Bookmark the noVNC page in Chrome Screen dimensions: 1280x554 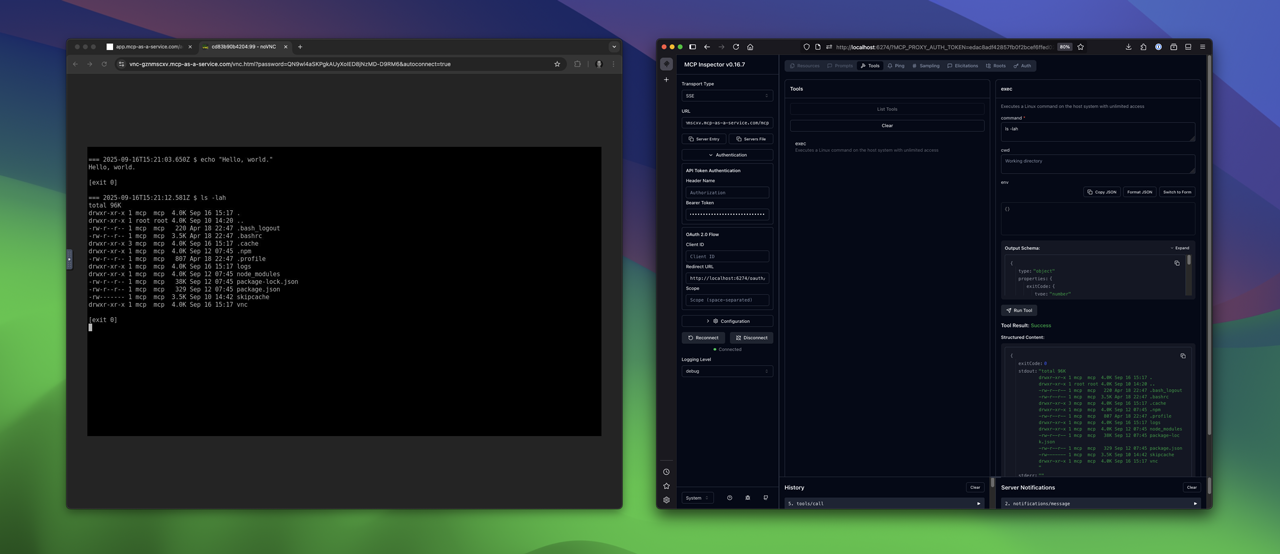(557, 64)
